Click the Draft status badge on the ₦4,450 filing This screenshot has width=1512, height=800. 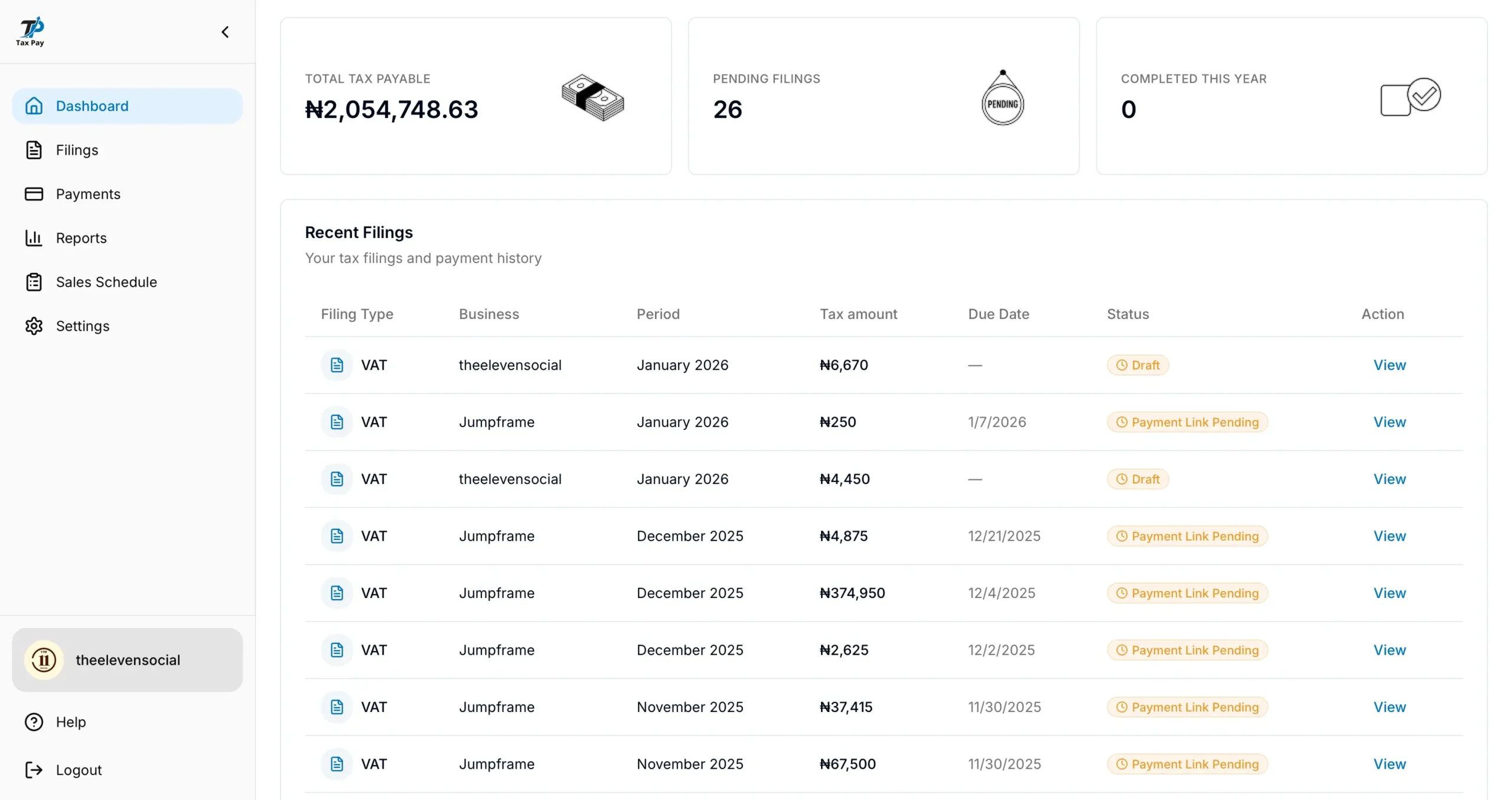coord(1138,479)
